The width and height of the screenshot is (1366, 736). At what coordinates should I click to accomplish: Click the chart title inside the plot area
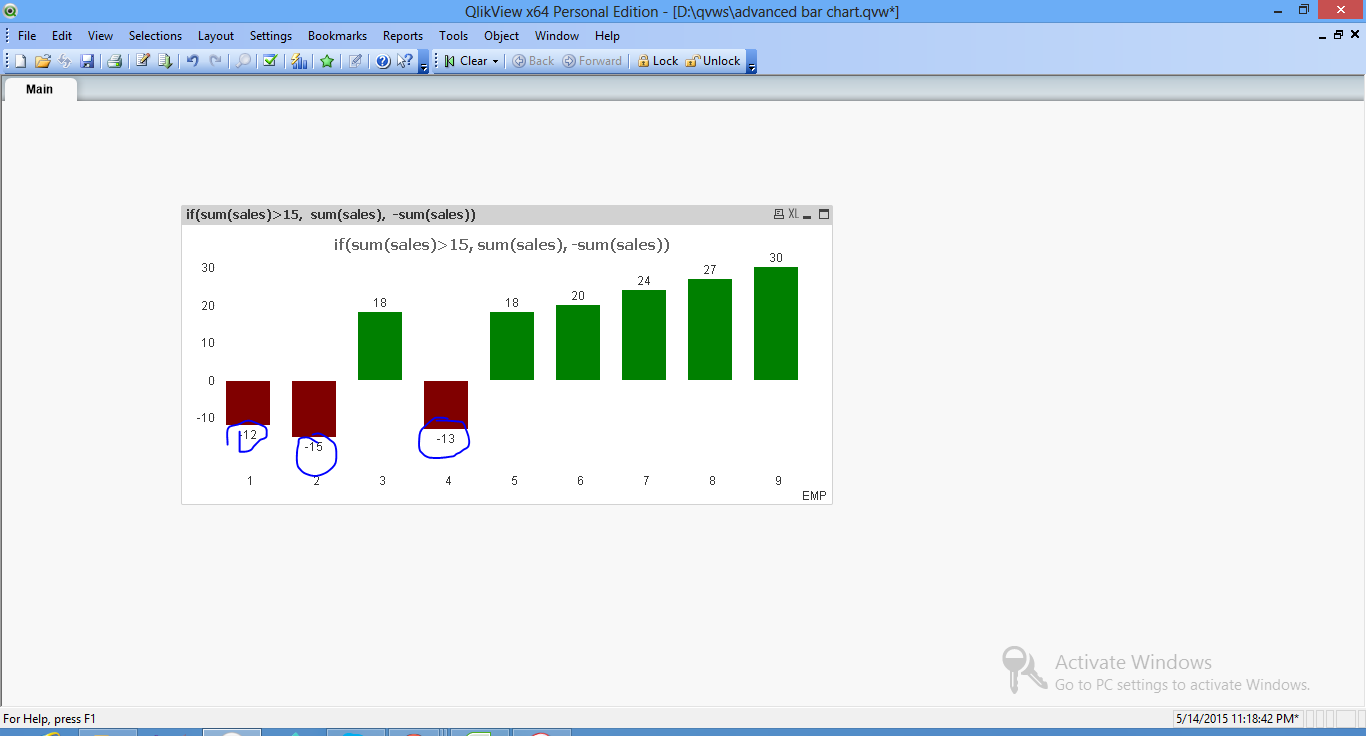point(502,244)
